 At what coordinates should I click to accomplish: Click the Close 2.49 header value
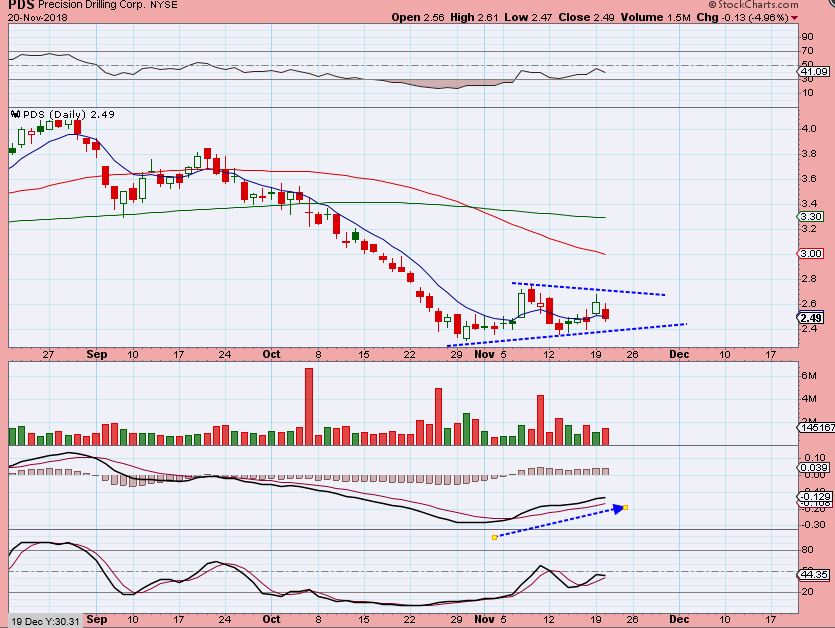click(586, 18)
